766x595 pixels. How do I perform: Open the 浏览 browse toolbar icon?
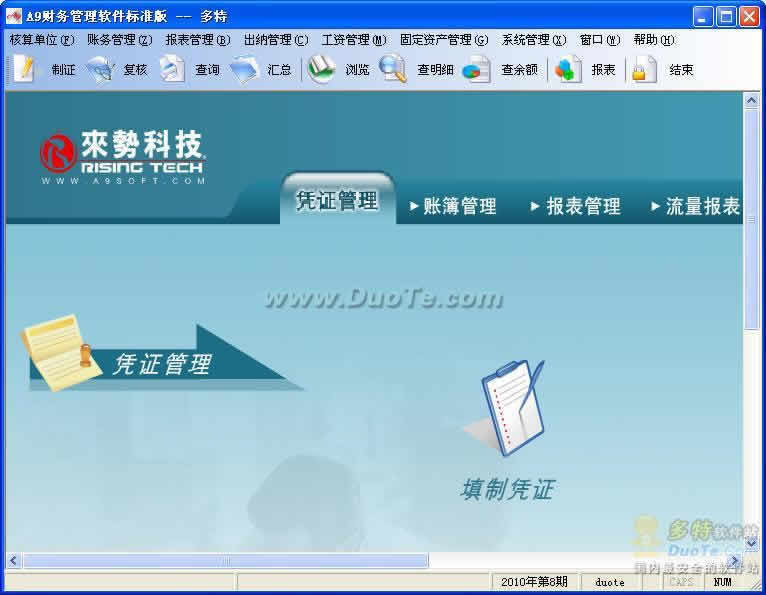pyautogui.click(x=321, y=69)
